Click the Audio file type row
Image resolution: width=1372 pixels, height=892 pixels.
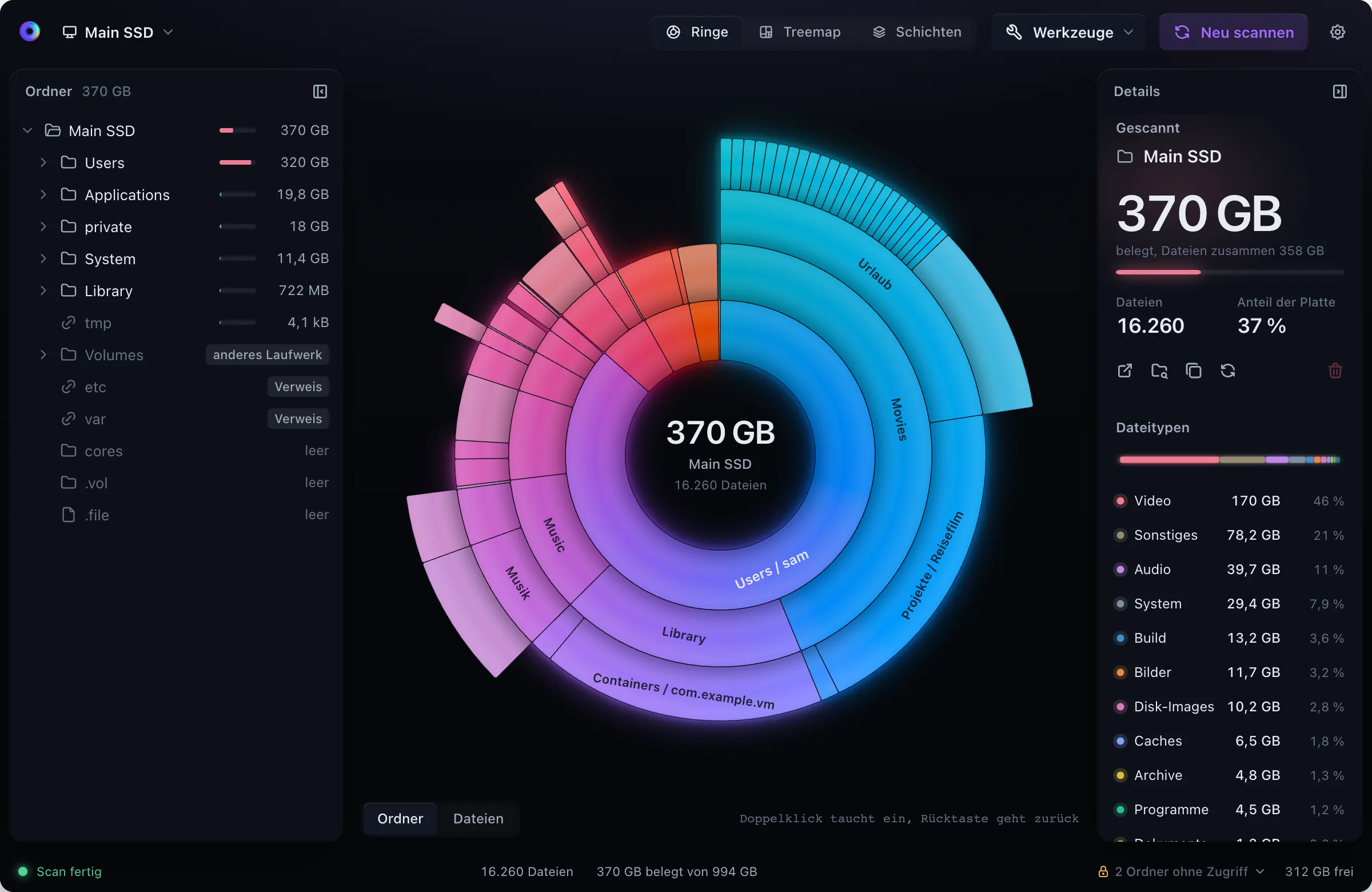(1229, 569)
